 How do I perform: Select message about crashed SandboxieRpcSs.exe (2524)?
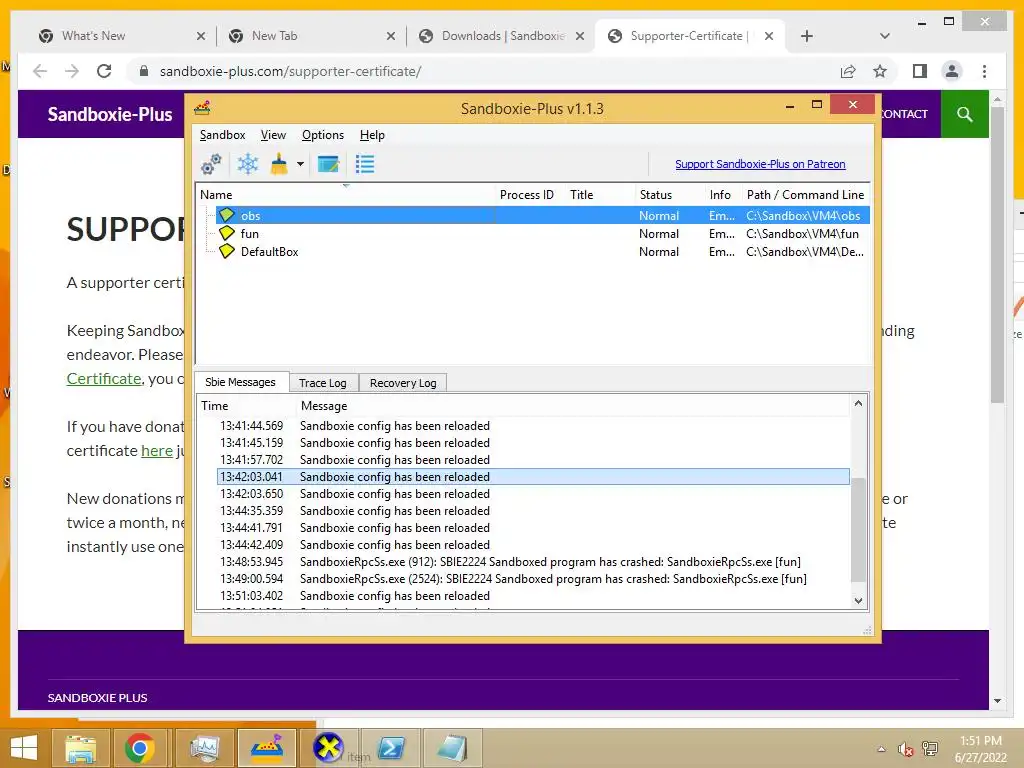click(x=534, y=579)
